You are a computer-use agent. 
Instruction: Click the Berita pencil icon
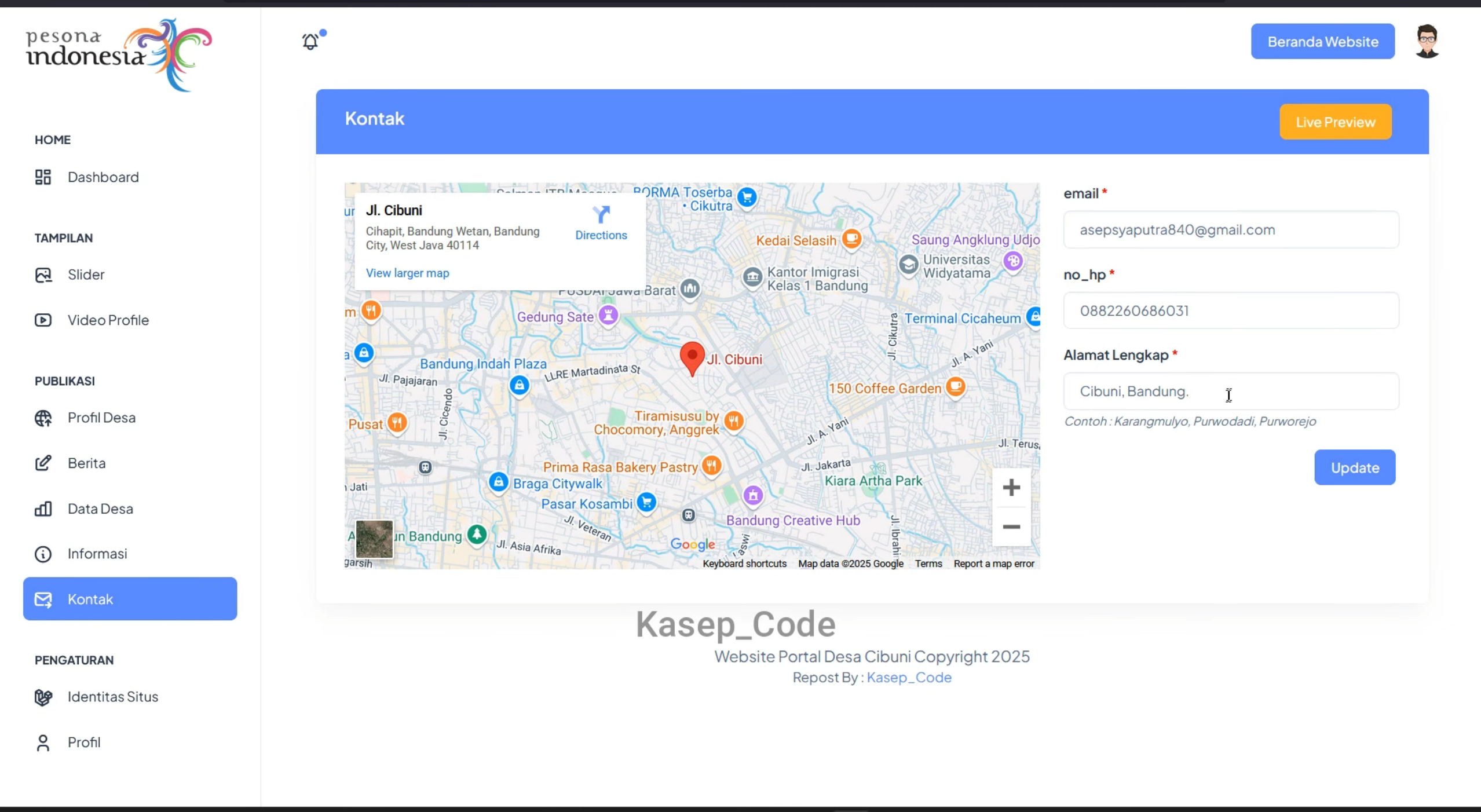[x=43, y=463]
